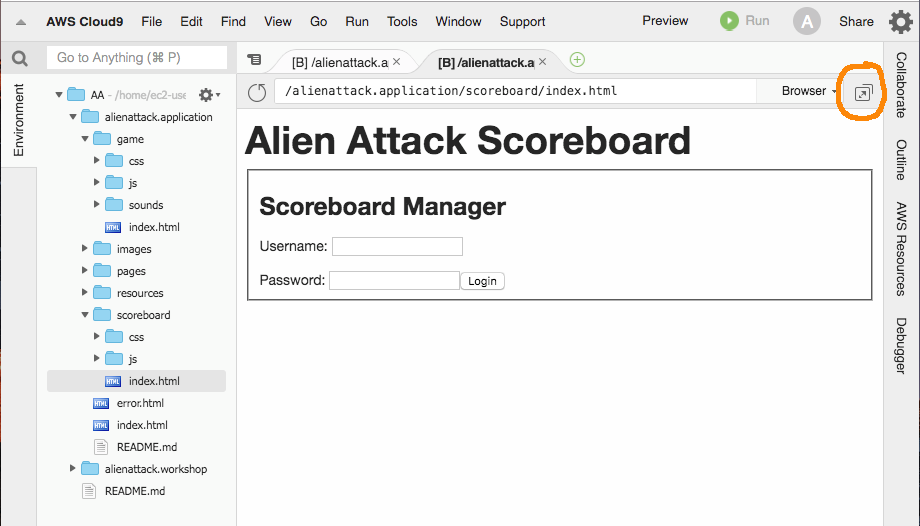Select the scoreboard js folder
Viewport: 920px width, 526px height.
pos(133,359)
